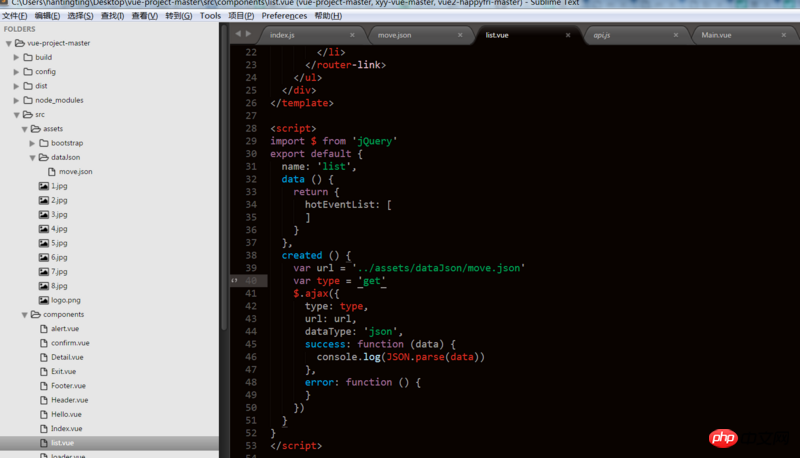Click the node_modules folder icon
The image size is (800, 458).
pos(28,100)
